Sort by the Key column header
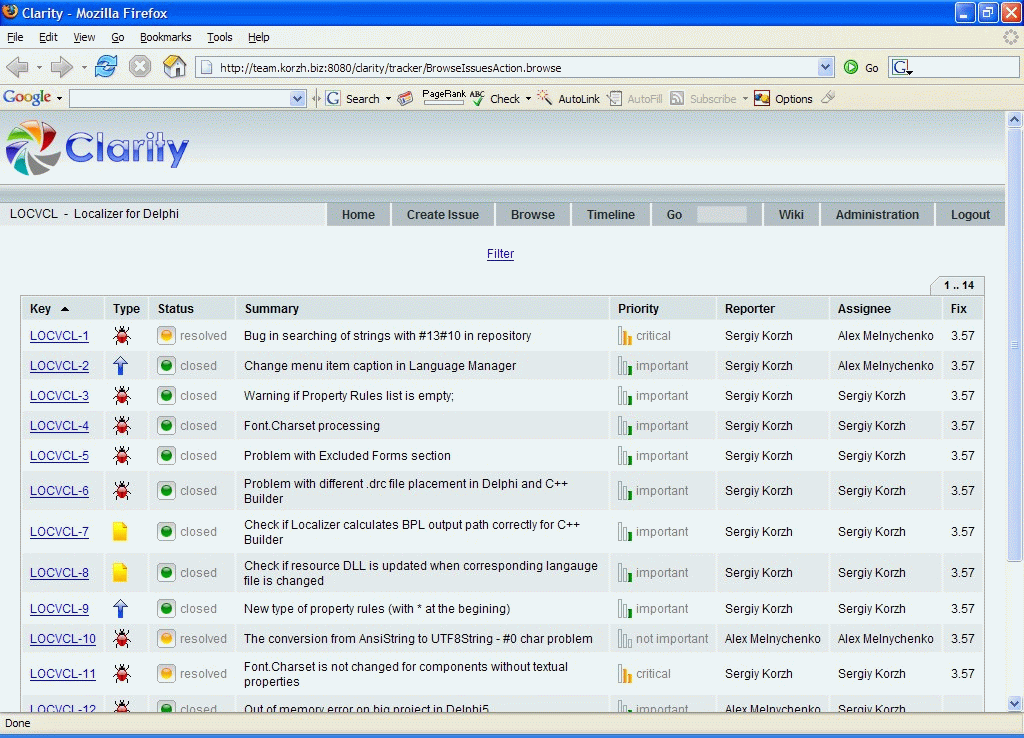 click(x=40, y=309)
